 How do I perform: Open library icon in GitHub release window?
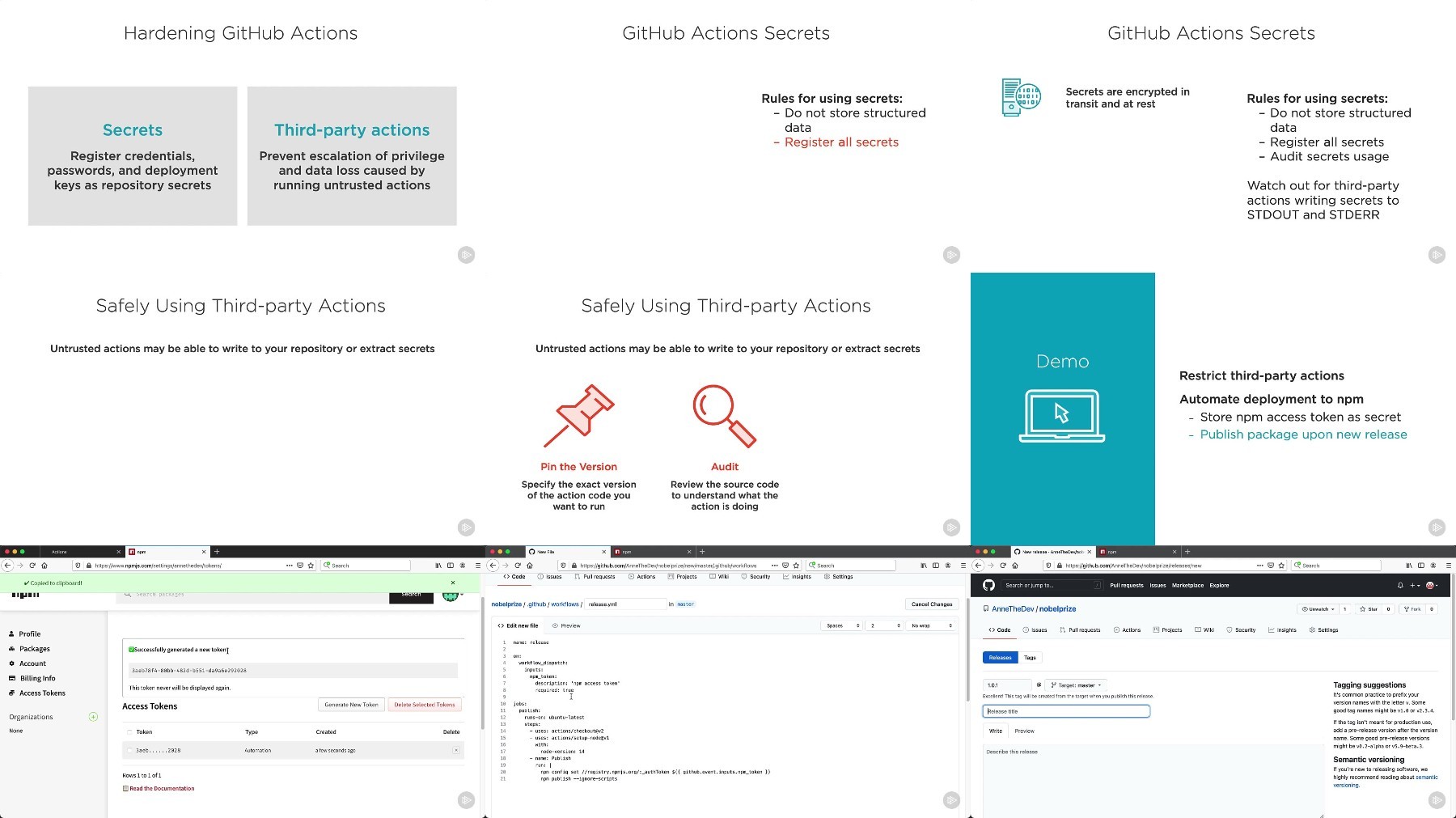point(1409,566)
